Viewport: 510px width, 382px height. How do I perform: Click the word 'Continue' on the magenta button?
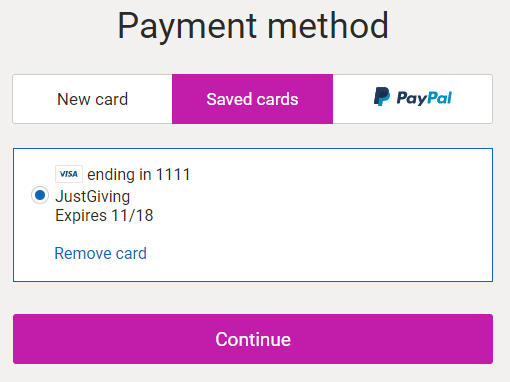[x=253, y=339]
